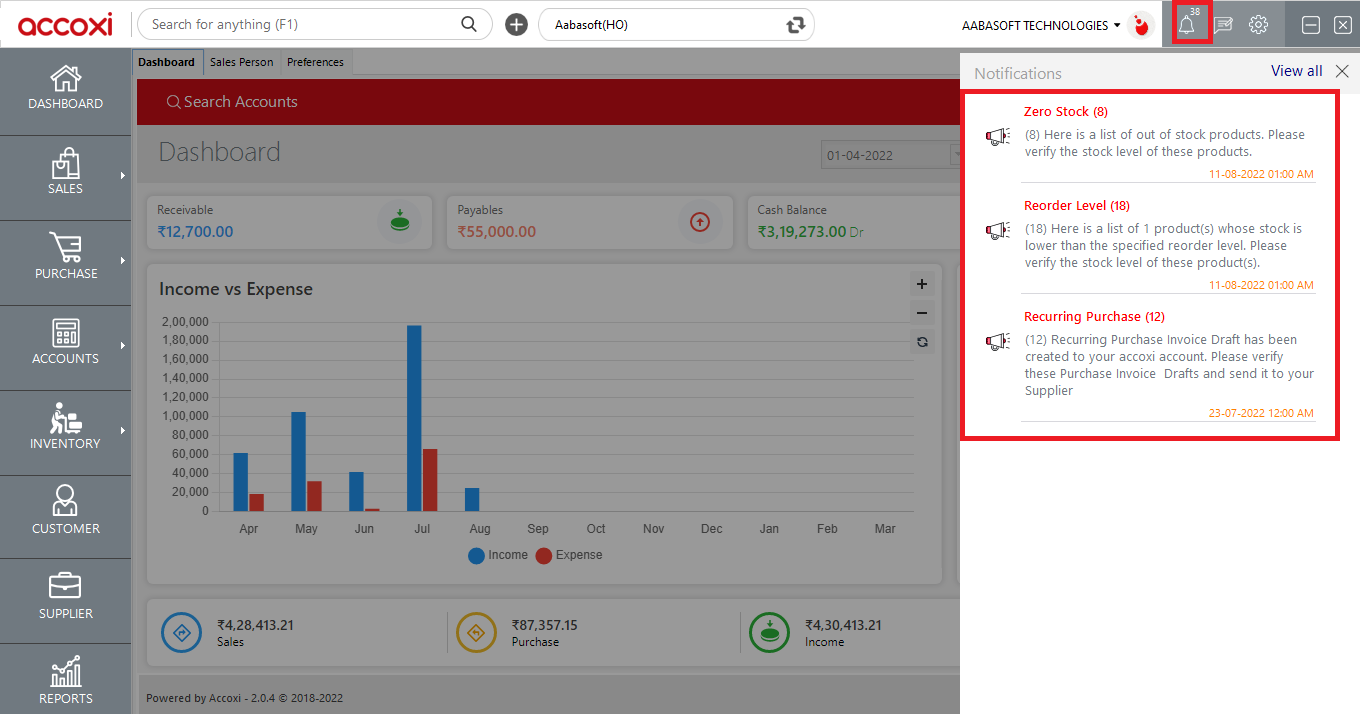Click the switch organization arrows icon
Image resolution: width=1360 pixels, height=714 pixels.
[x=796, y=25]
